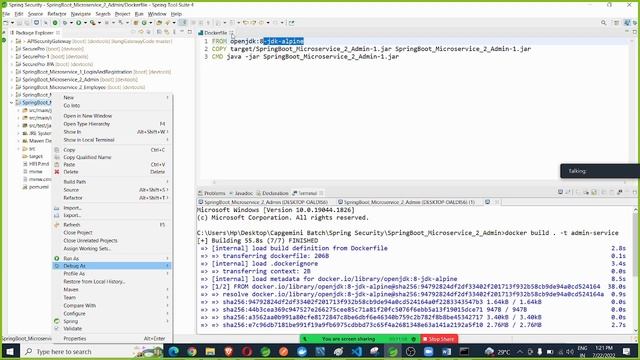Screen dimensions: 640x360
Task: Click the red Delete icon in the context menu
Action: [x=57, y=172]
